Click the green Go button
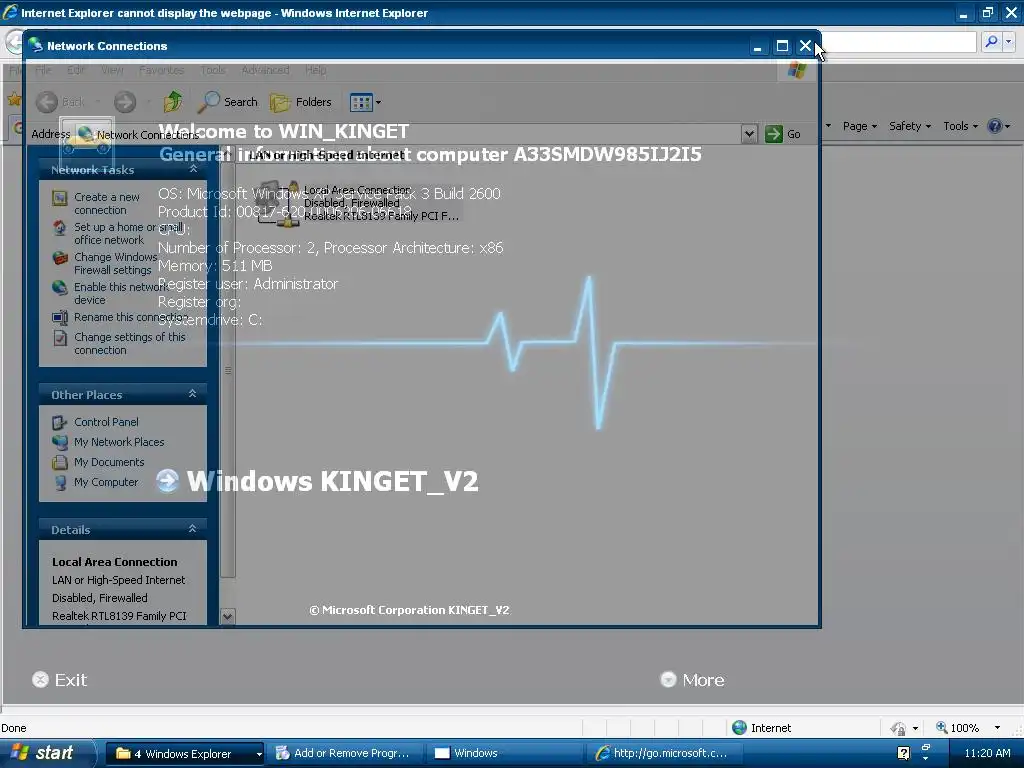 pos(782,134)
